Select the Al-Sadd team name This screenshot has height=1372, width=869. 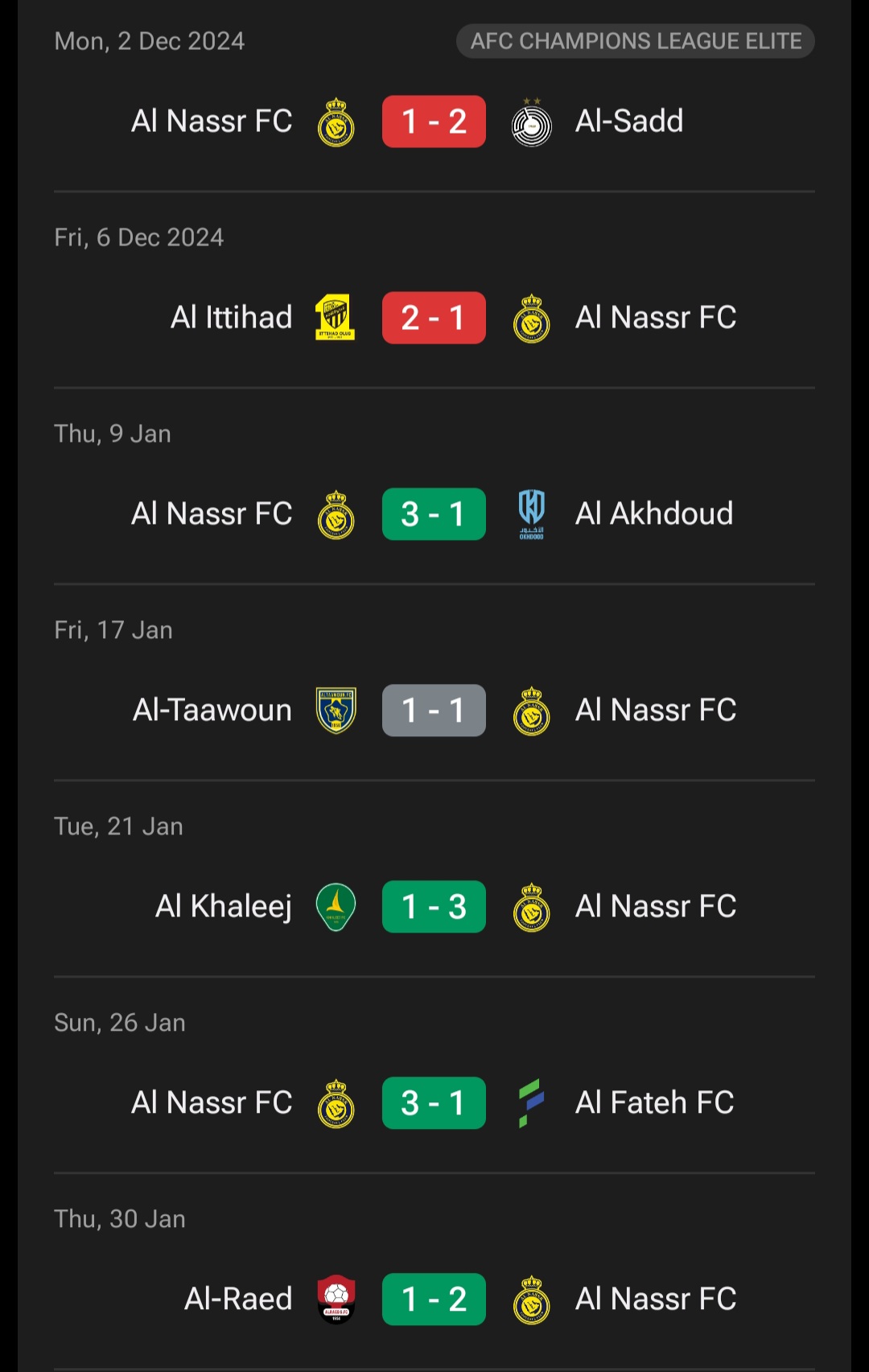629,122
